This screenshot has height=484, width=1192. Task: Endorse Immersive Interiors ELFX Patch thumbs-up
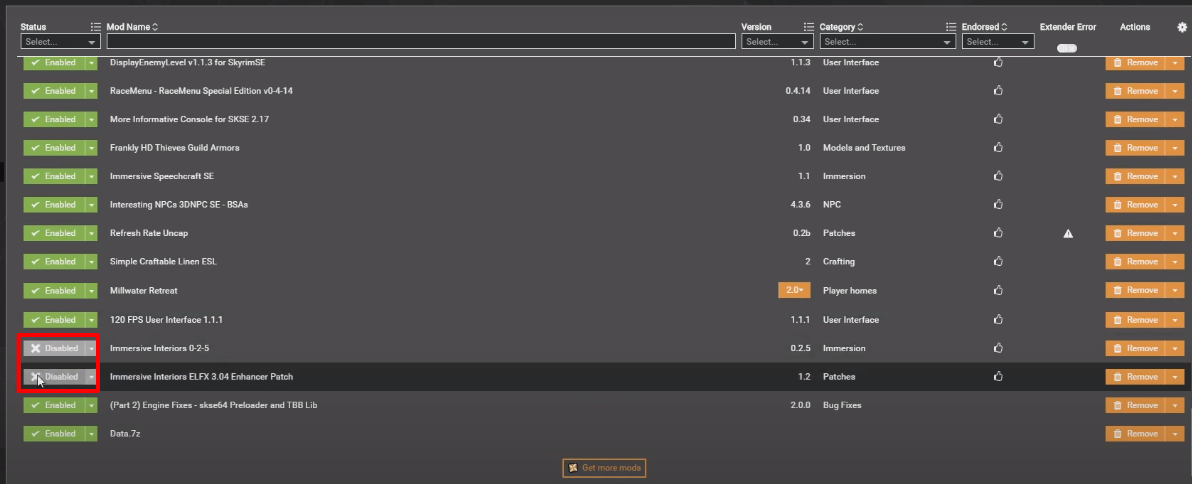(998, 376)
